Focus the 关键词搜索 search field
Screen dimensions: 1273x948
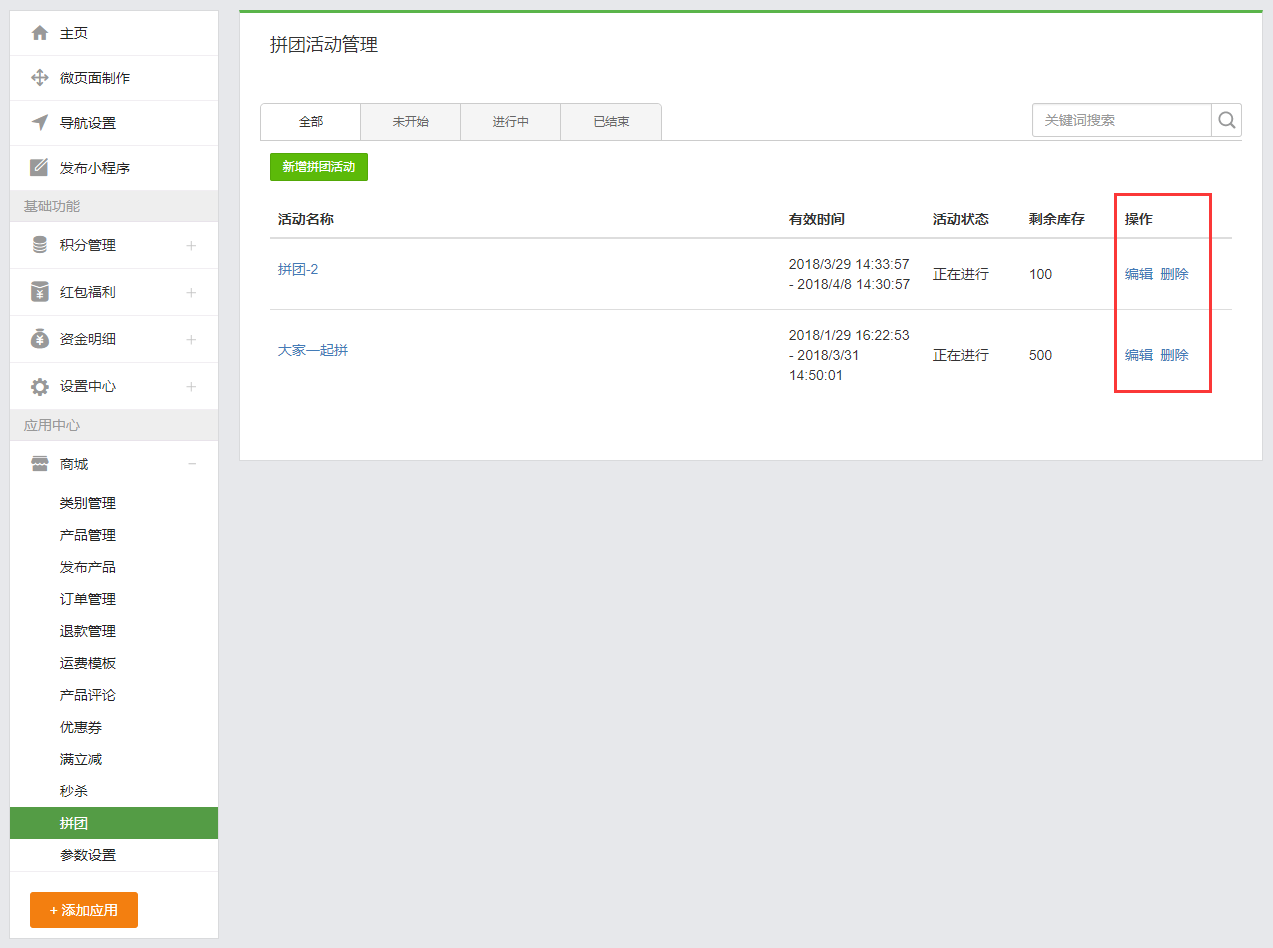1121,120
